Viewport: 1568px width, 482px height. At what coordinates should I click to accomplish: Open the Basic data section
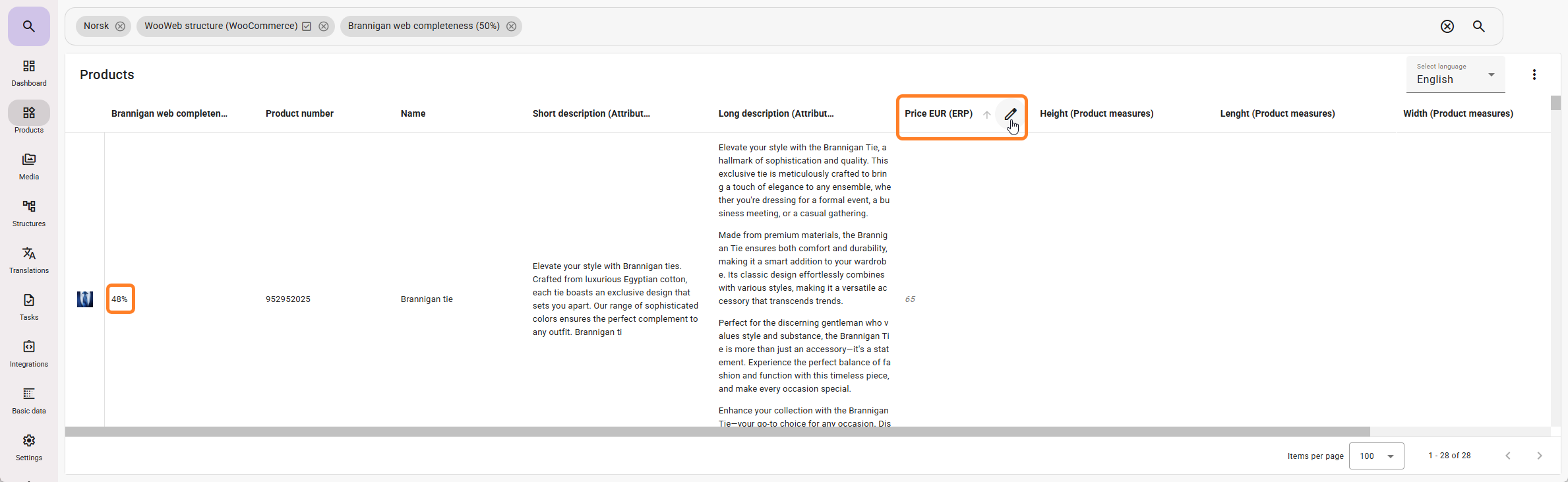(29, 400)
